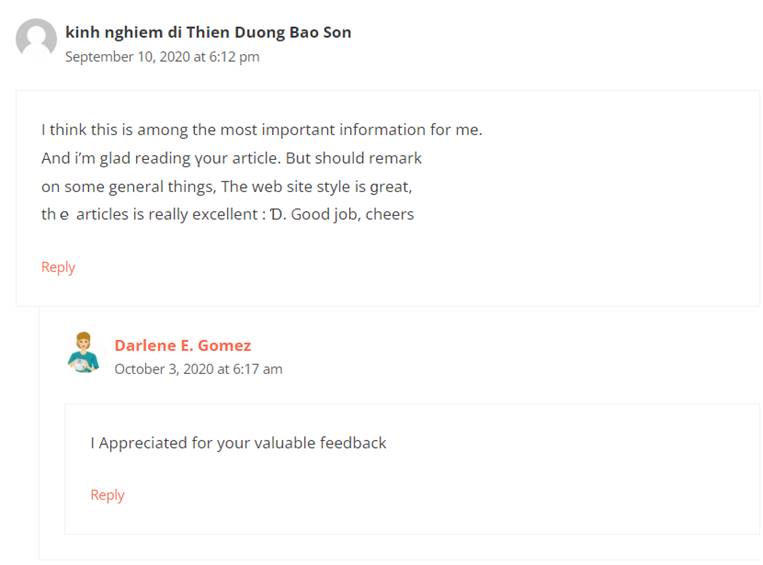This screenshot has height=565, width=763.
Task: Click the "6:17 am" time in reply timestamp
Action: [258, 369]
